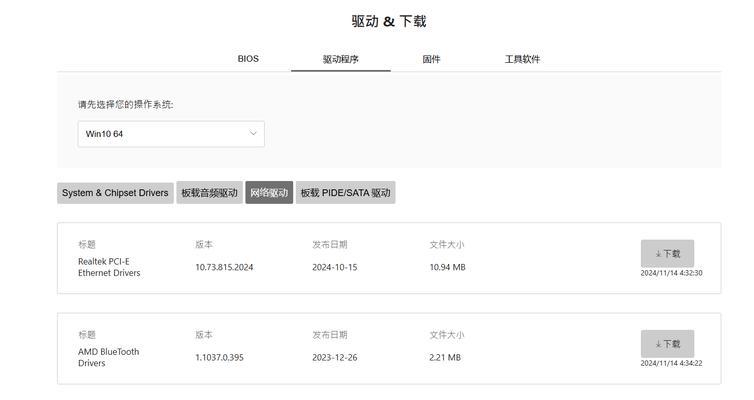Image resolution: width=754 pixels, height=400 pixels.
Task: Show 板载音频驱动 category
Action: 209,193
